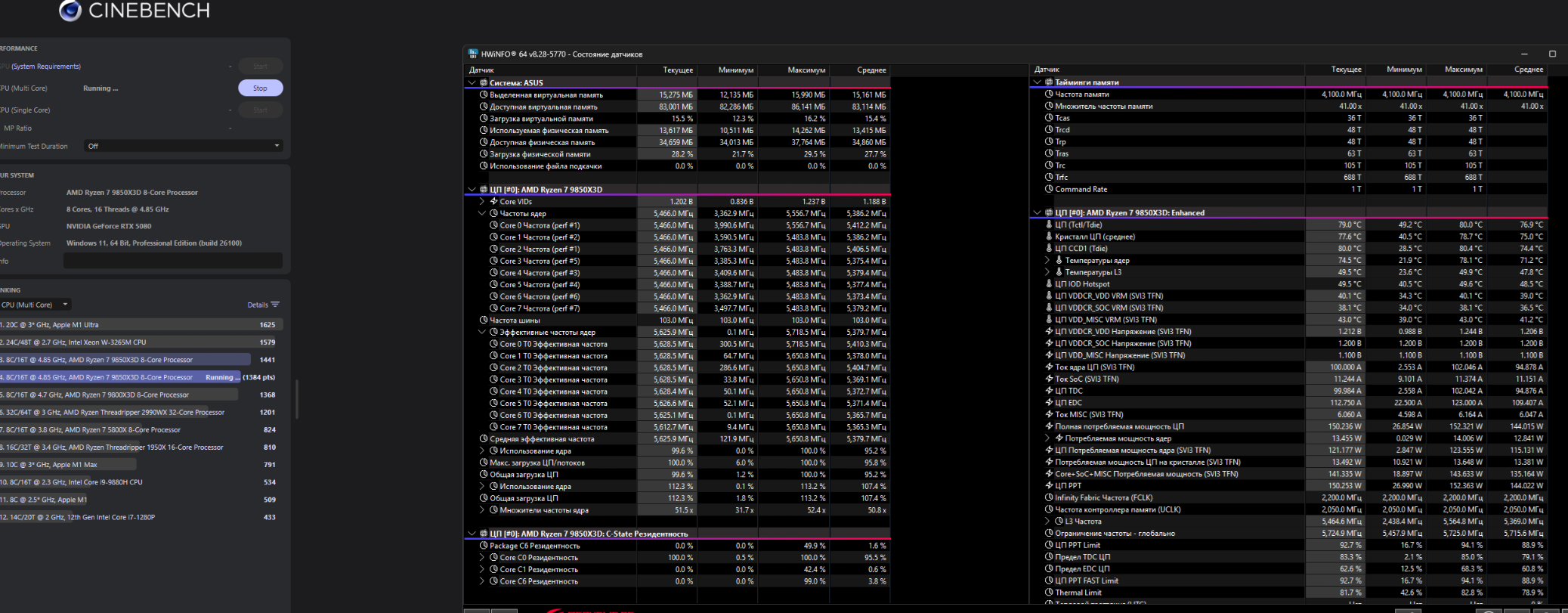Click the lightning icon beside Полная потребляемая мощность ЦП
Image resolution: width=1568 pixels, height=613 pixels.
point(1049,426)
